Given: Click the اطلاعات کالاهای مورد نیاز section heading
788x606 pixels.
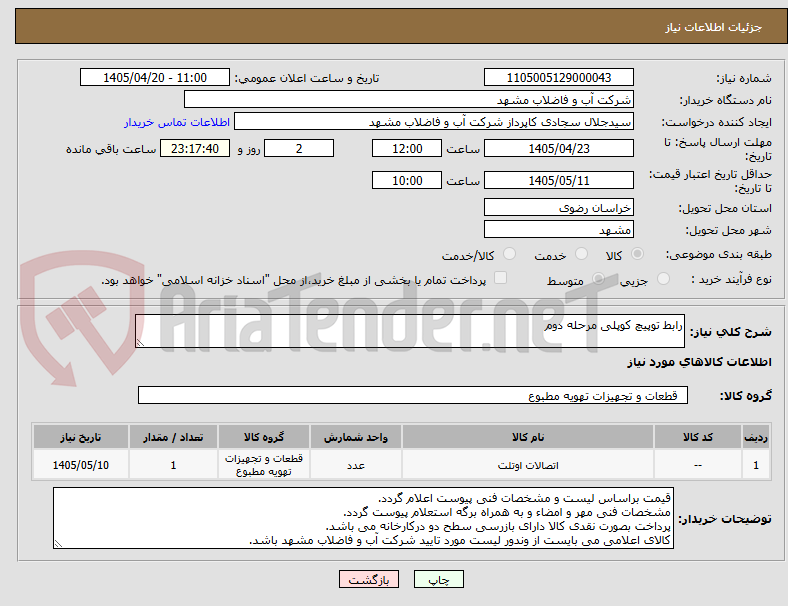Looking at the screenshot, I should [x=699, y=362].
